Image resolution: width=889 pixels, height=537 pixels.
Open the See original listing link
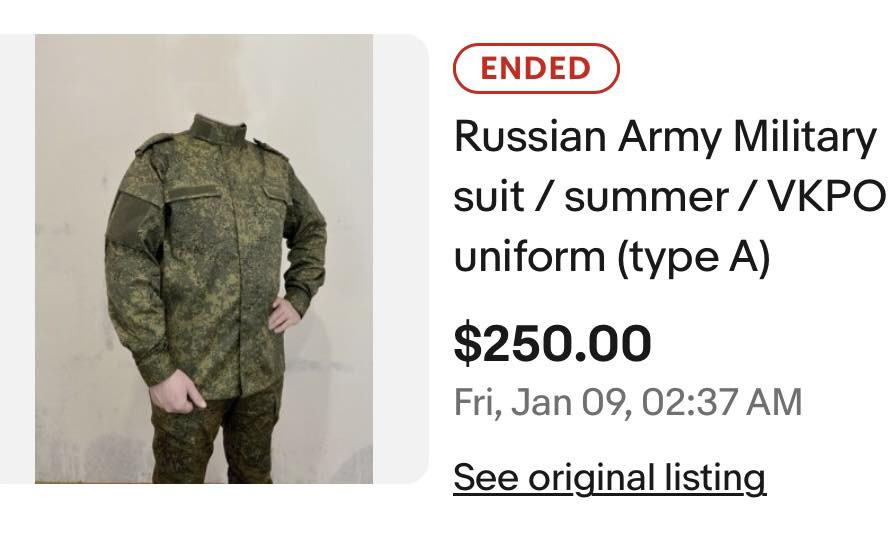pos(609,477)
